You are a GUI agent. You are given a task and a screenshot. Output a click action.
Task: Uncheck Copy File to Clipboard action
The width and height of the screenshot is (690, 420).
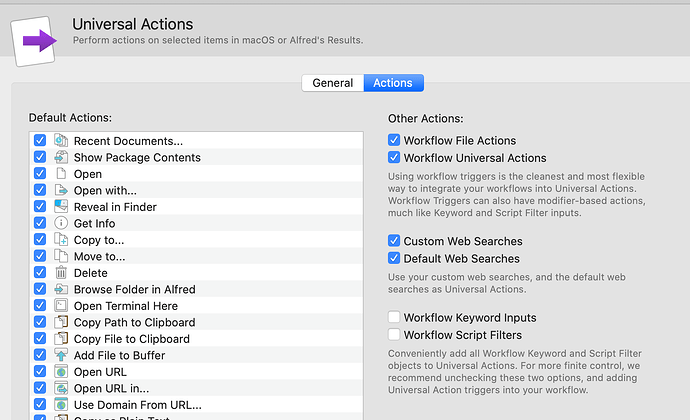click(40, 339)
